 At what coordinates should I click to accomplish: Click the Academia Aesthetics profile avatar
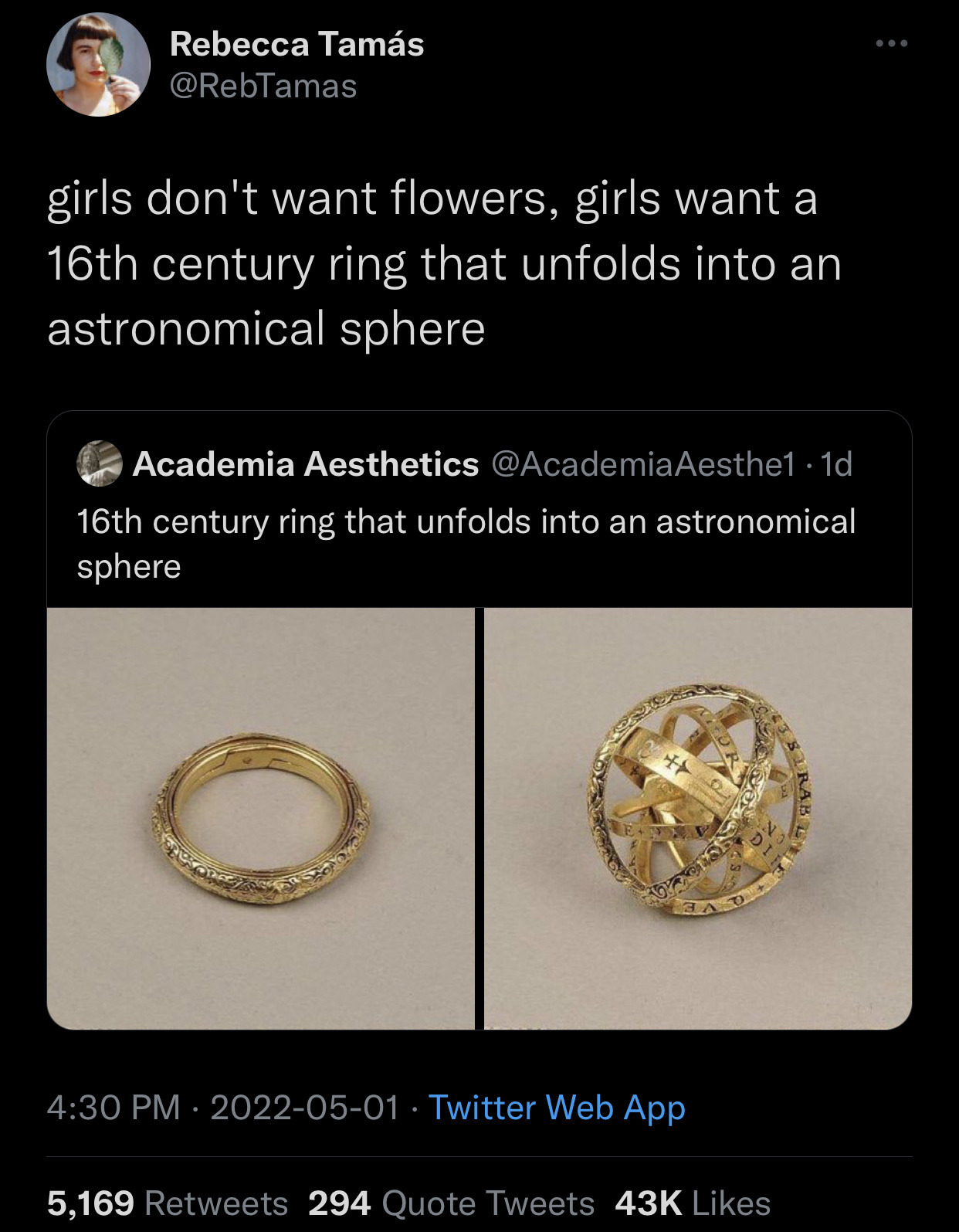point(100,464)
